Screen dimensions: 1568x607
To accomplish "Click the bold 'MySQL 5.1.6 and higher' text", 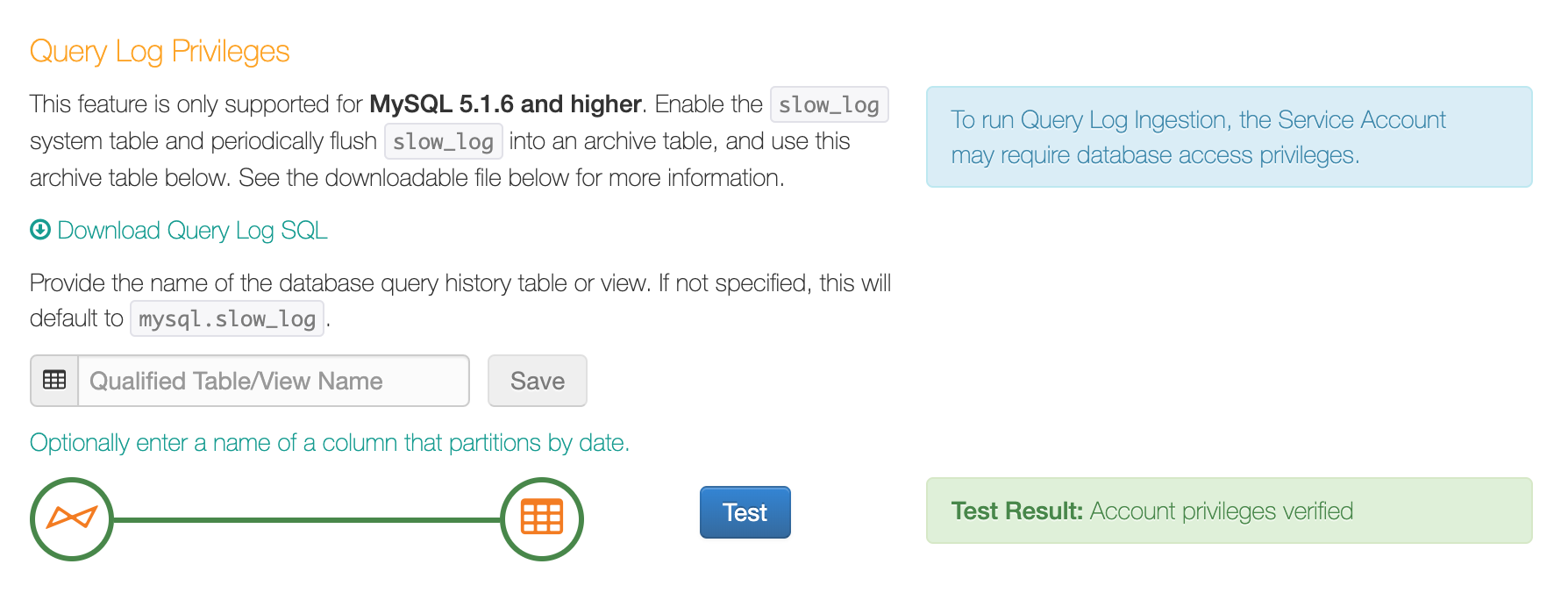I will tap(505, 104).
